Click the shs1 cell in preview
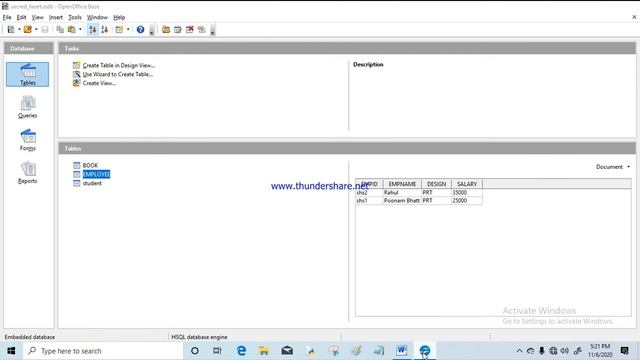Viewport: 640px width, 360px height. 369,200
